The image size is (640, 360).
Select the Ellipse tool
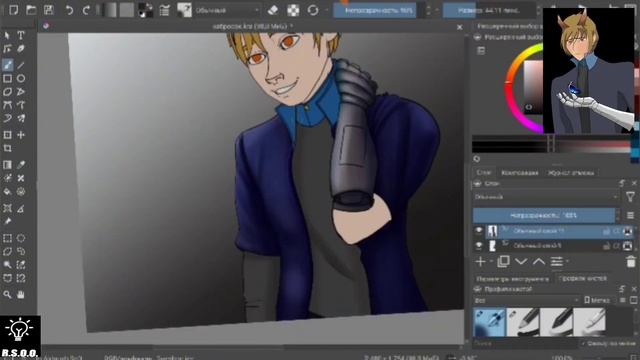click(21, 78)
